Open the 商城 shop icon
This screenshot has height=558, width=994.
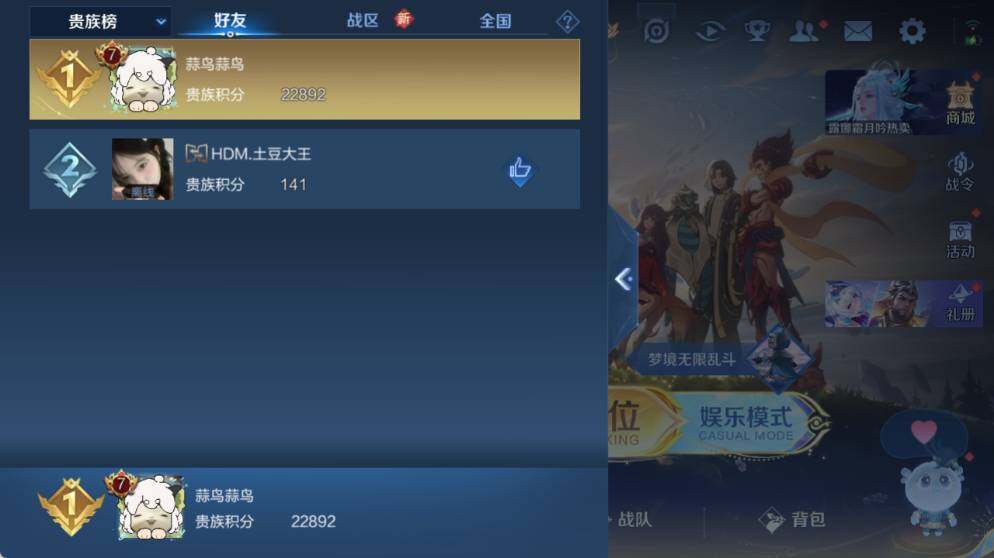(x=960, y=103)
